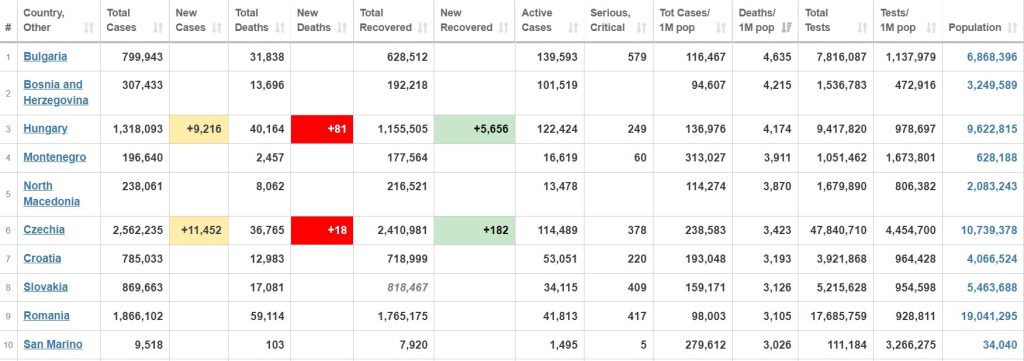Click the sort arrows icon beside Population
Screen dimensions: 1024x361
[1011, 27]
